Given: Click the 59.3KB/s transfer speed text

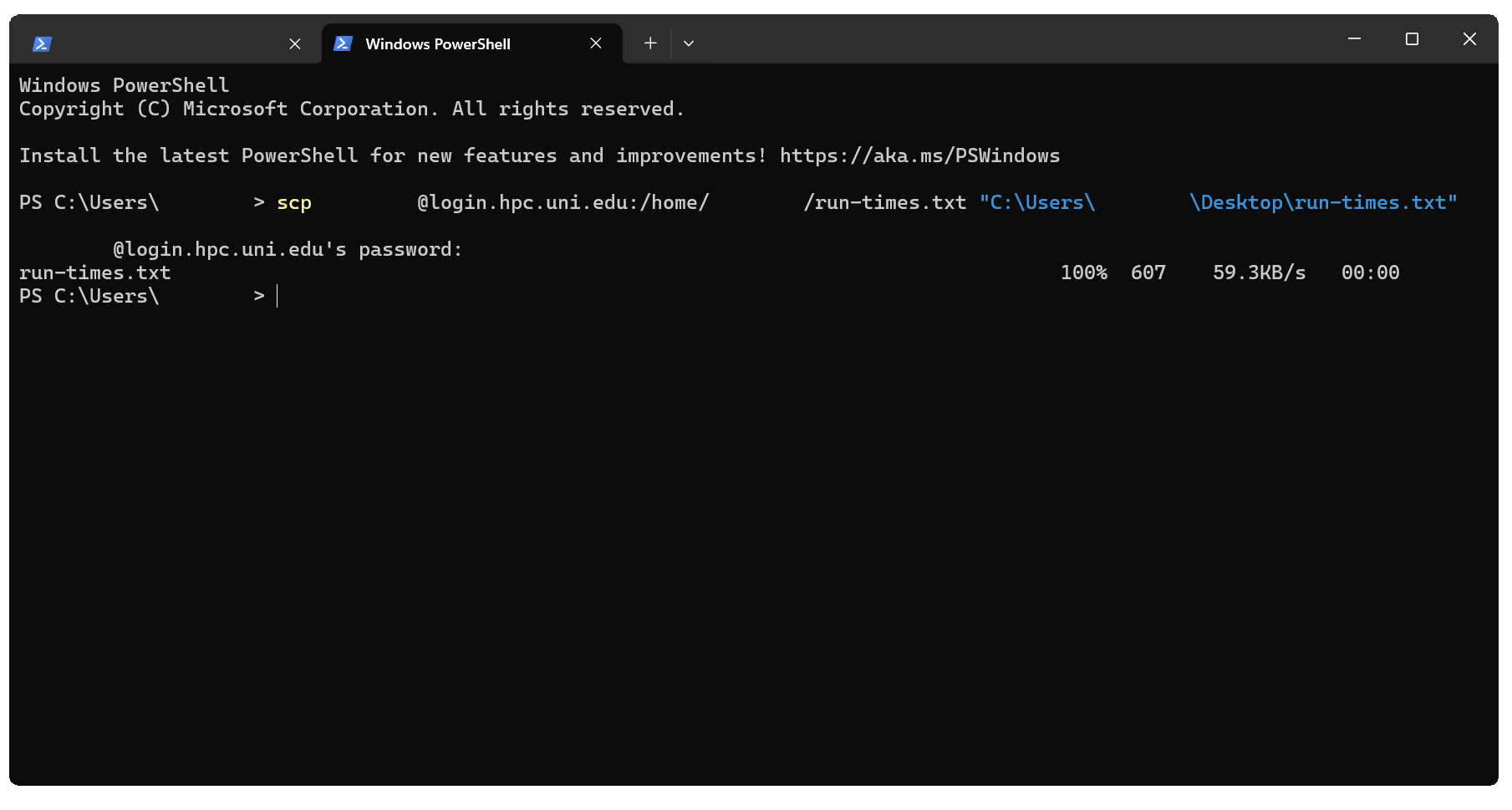Looking at the screenshot, I should tap(1259, 273).
